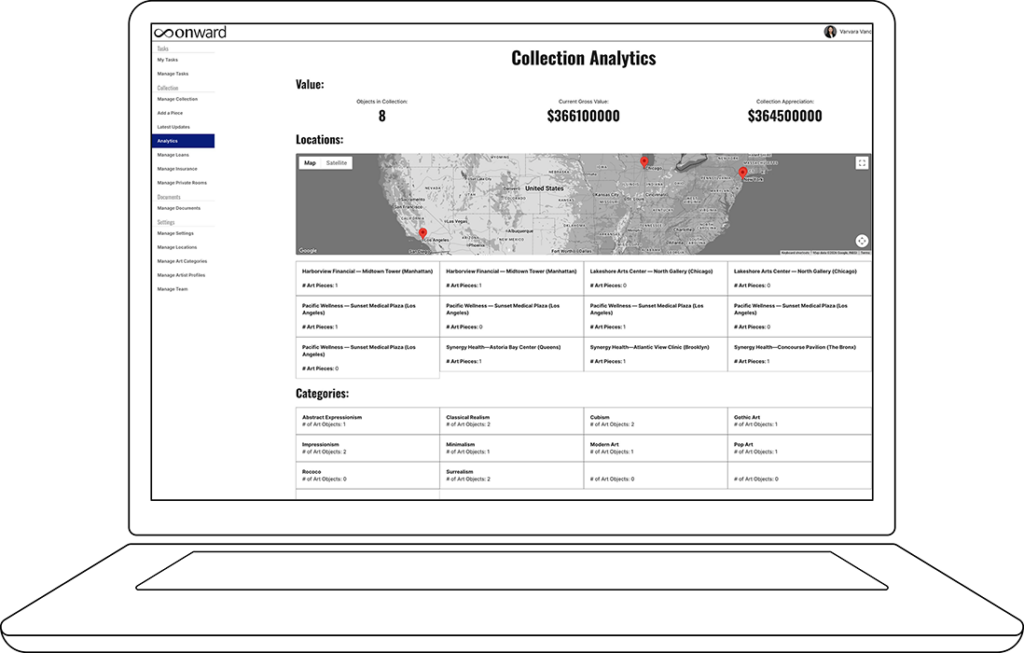1024x653 pixels.
Task: Open My Tasks in the sidebar
Action: (x=168, y=60)
